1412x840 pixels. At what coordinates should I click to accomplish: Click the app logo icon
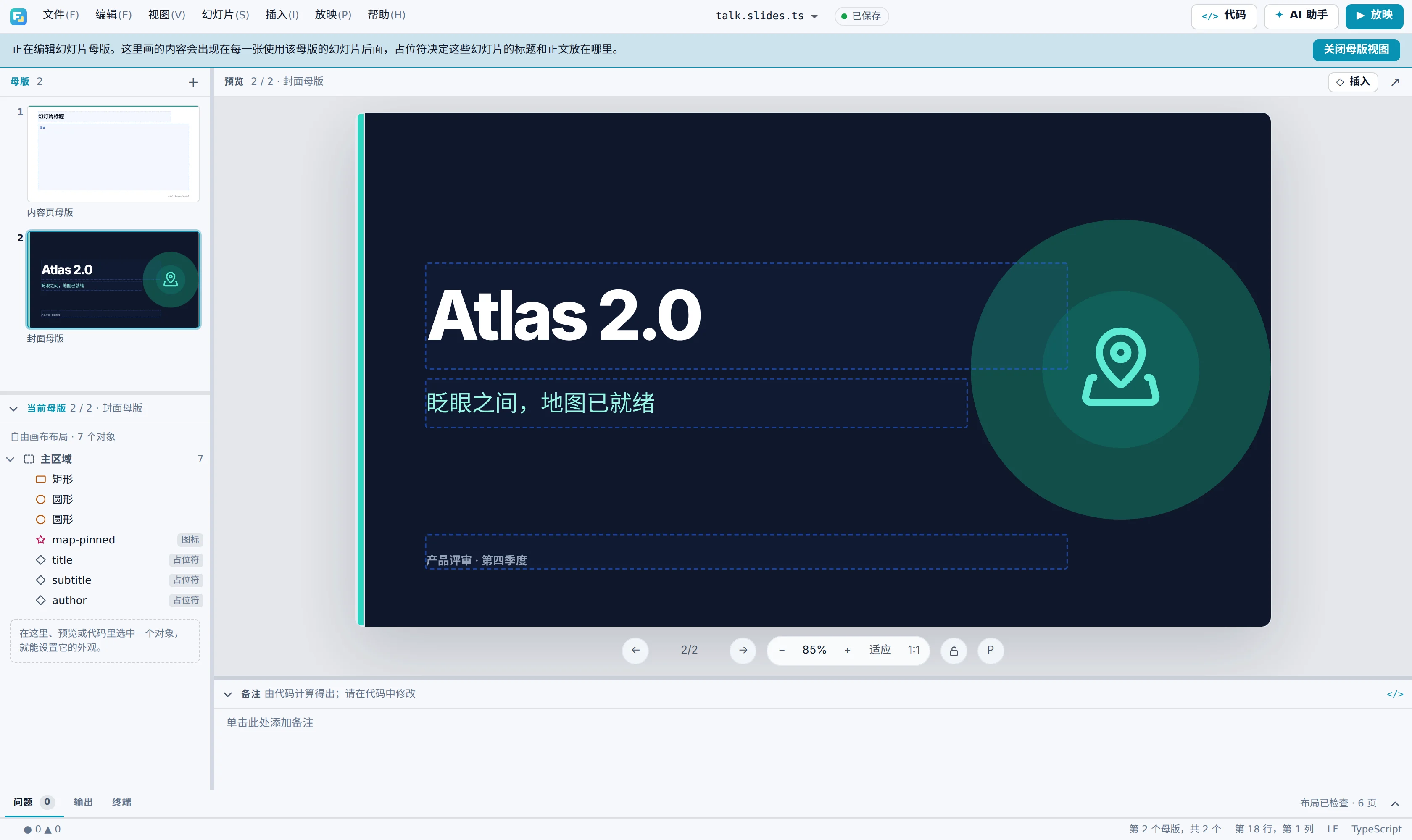tap(18, 16)
